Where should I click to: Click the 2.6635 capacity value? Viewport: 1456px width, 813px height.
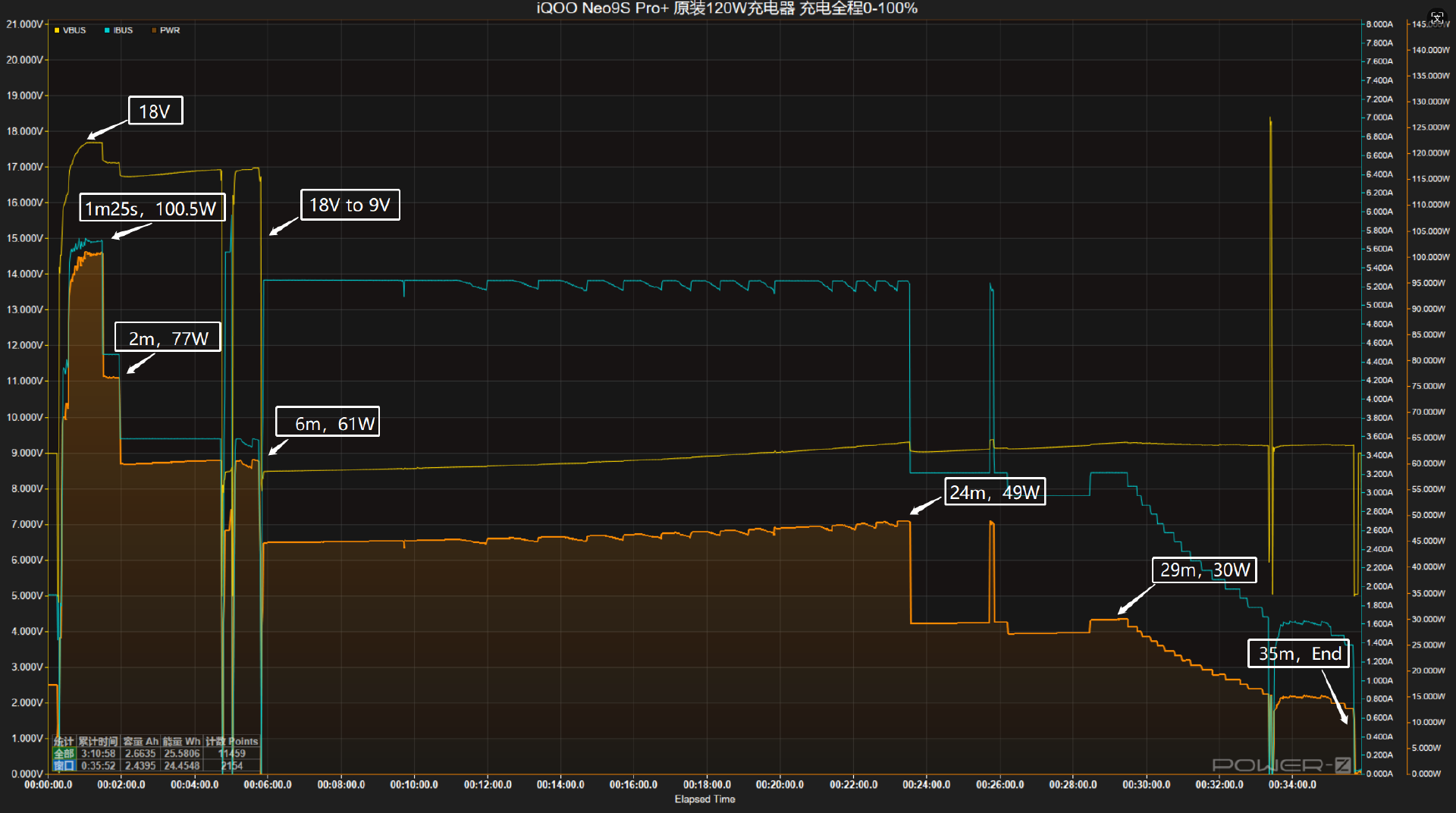coord(140,753)
